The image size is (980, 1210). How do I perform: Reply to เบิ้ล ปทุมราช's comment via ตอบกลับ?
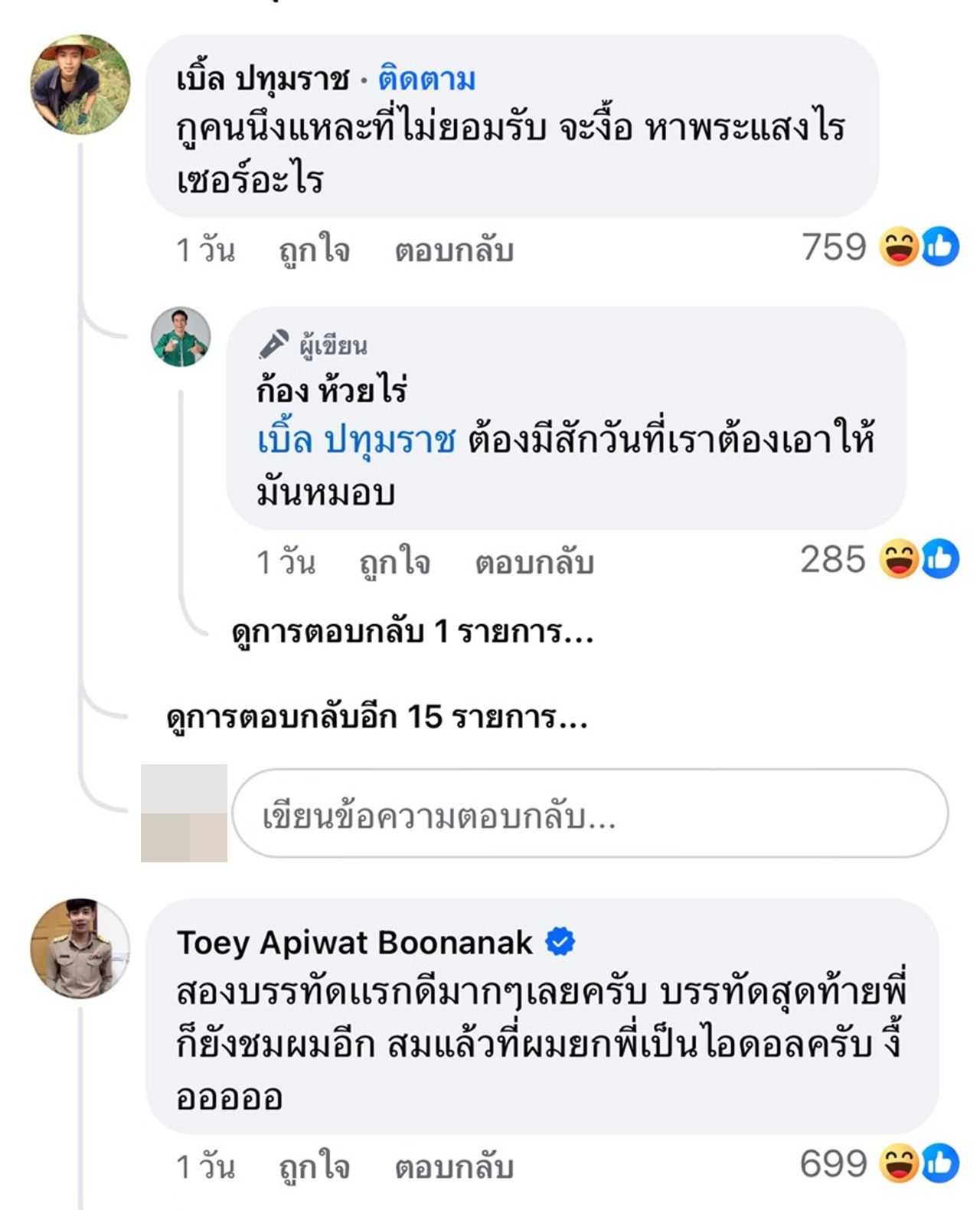[453, 250]
